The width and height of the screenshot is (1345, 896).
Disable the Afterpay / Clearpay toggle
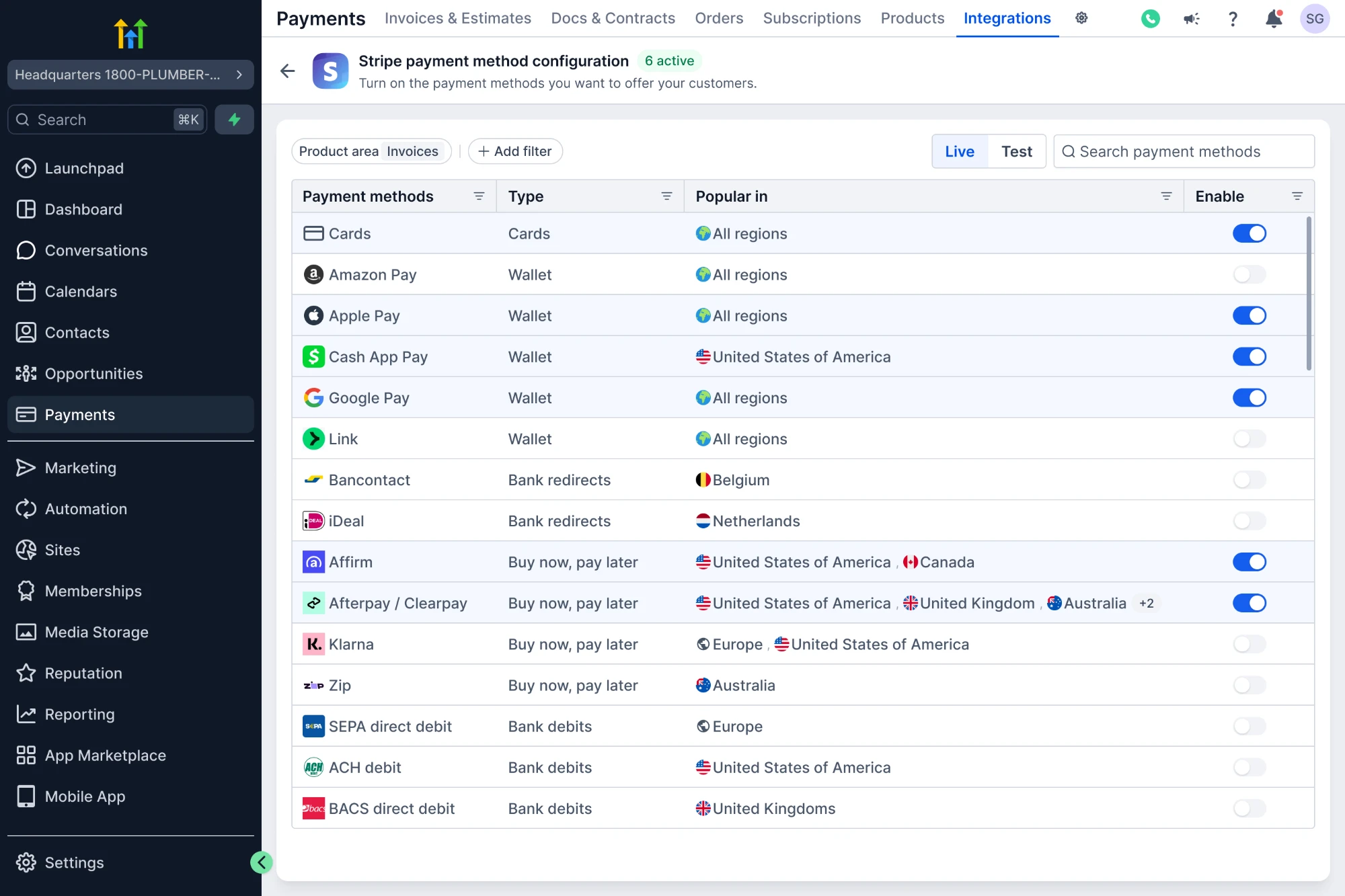[x=1249, y=603]
